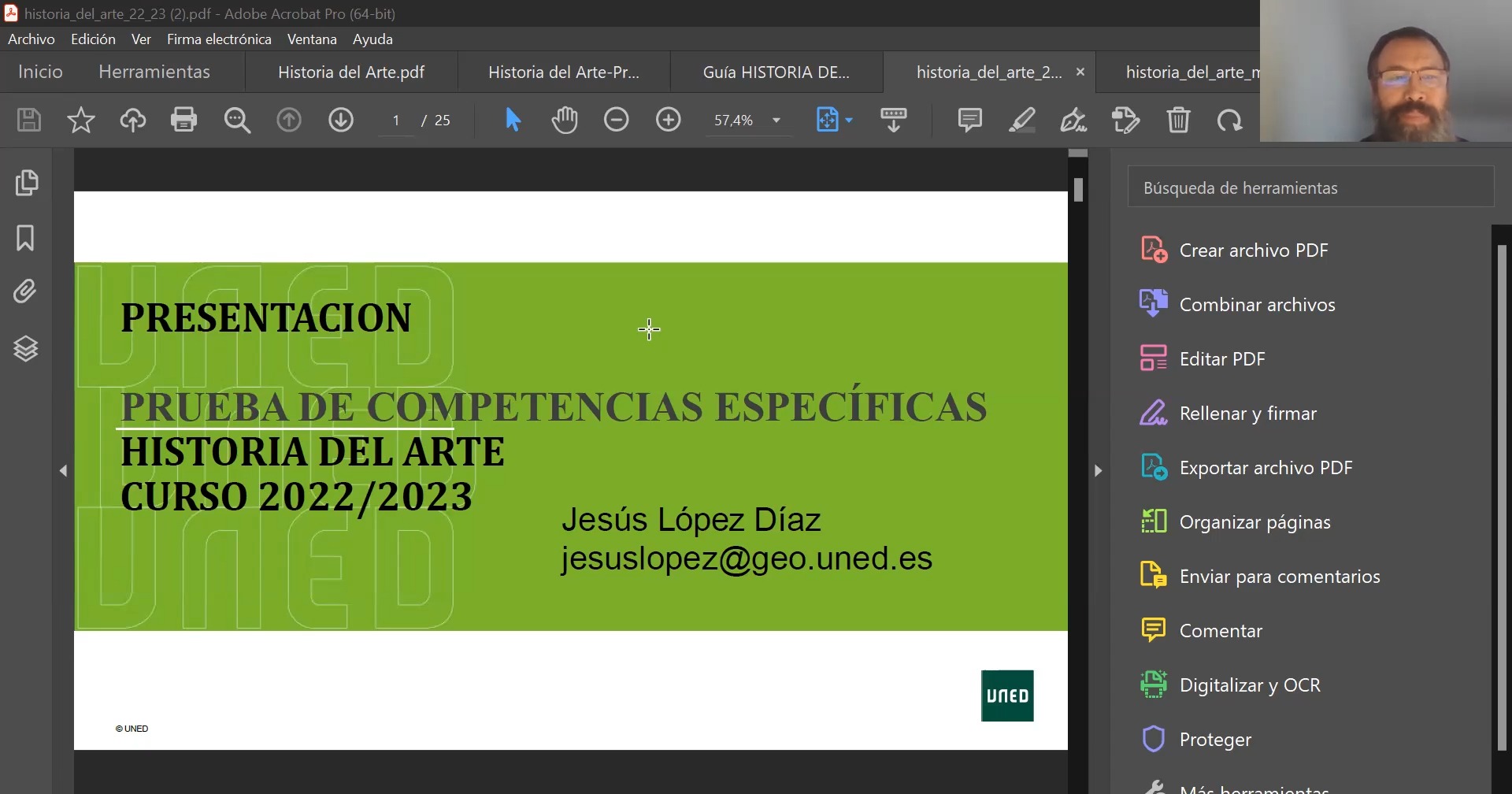This screenshot has height=794, width=1512.
Task: Open the Edición menu
Action: [x=93, y=39]
